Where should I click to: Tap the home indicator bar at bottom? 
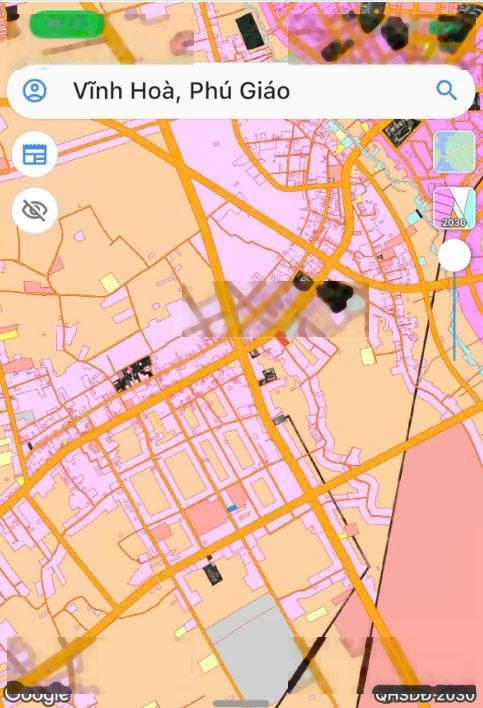(242, 704)
